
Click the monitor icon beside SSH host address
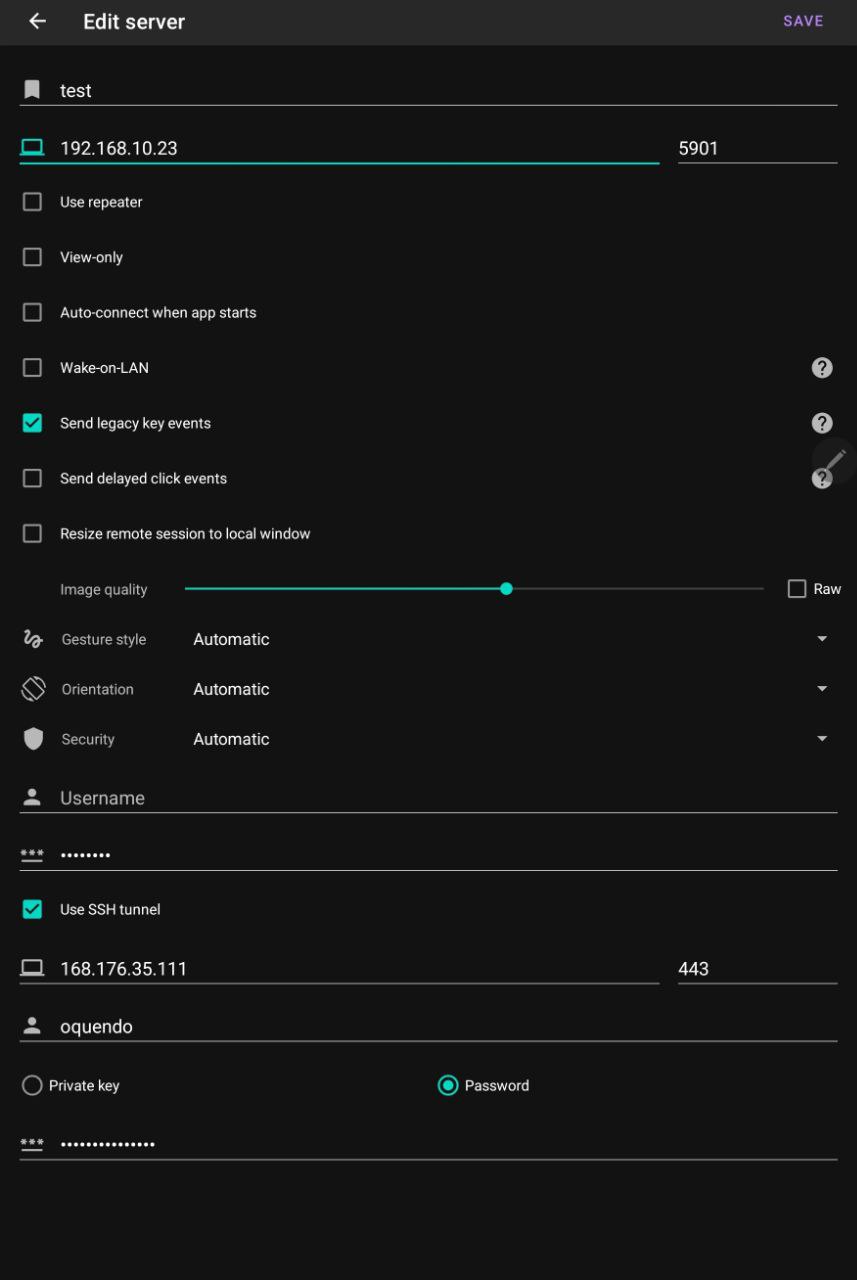point(32,967)
